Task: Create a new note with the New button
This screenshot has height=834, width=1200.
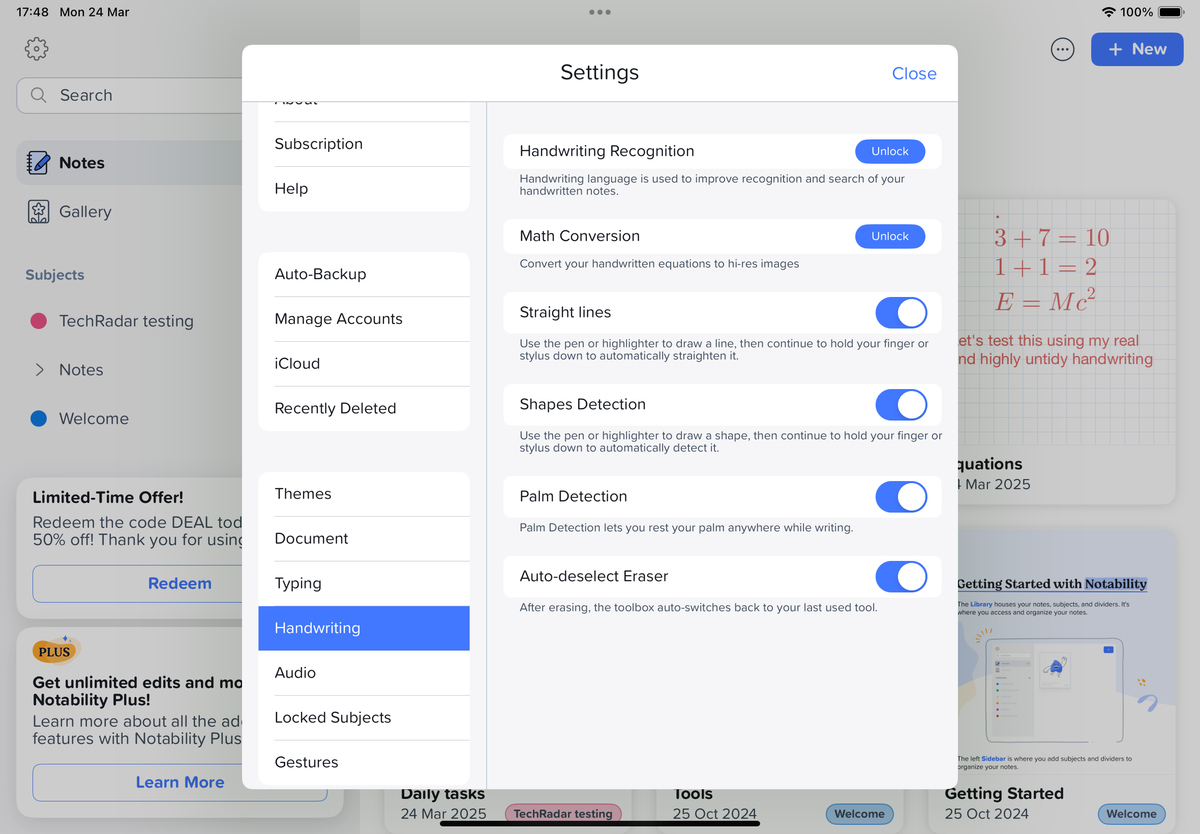Action: click(1137, 48)
